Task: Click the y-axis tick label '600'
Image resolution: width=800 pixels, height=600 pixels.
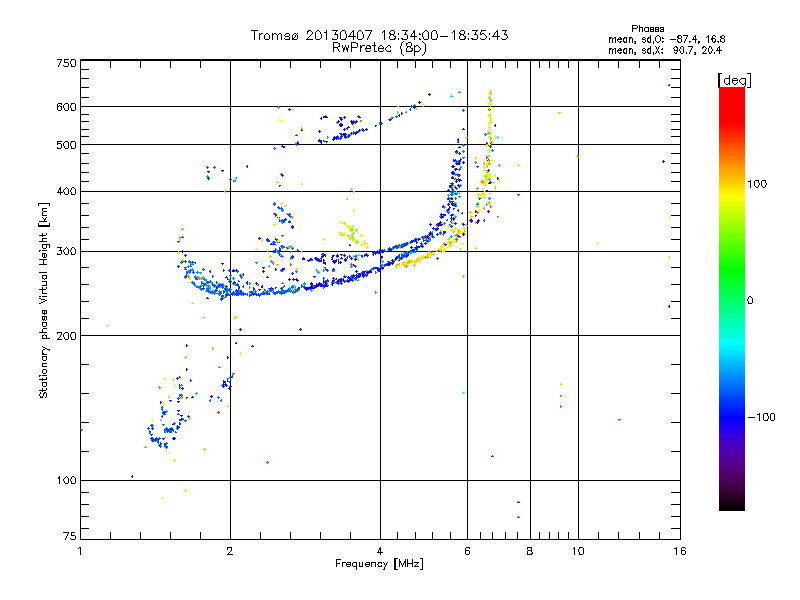Action: pyautogui.click(x=66, y=107)
